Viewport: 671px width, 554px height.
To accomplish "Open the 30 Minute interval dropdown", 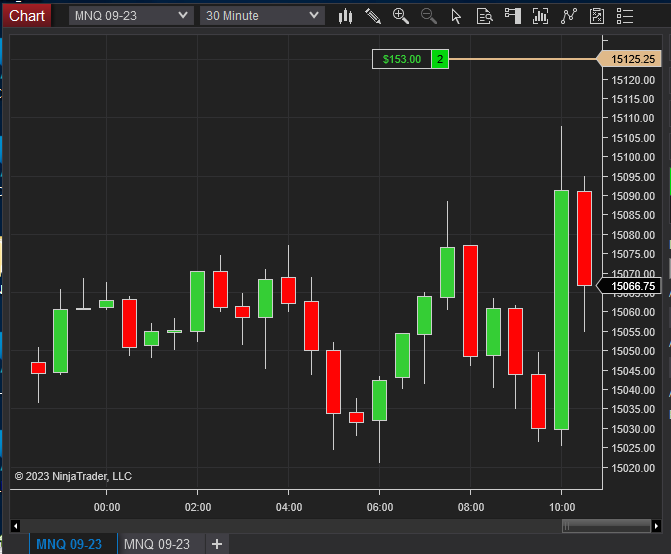I will point(262,16).
